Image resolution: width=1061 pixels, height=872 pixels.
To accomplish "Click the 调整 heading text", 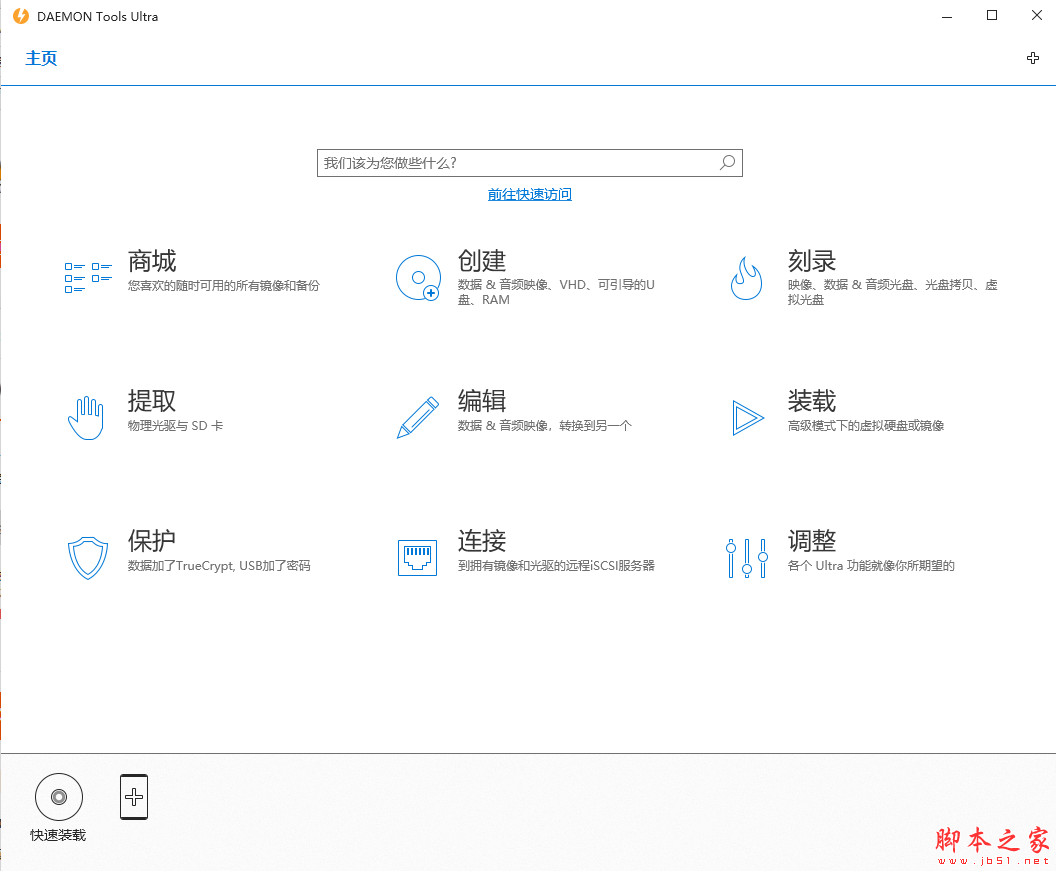I will tap(811, 541).
